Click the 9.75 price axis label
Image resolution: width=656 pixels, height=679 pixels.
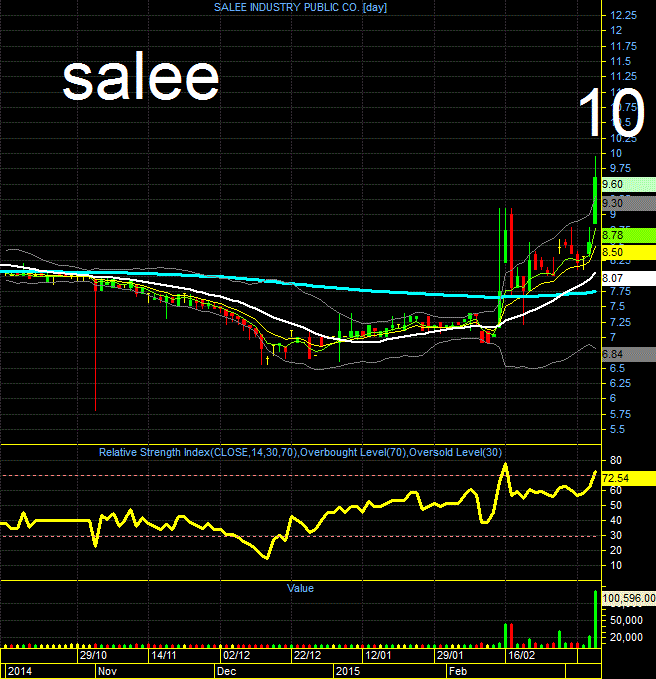(x=620, y=168)
